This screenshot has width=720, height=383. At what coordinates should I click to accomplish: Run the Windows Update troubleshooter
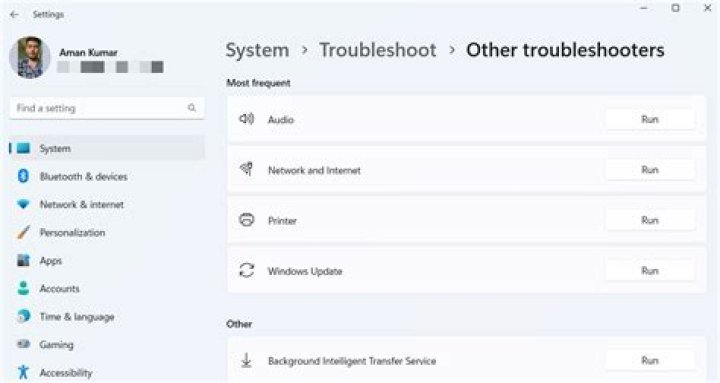tap(650, 271)
